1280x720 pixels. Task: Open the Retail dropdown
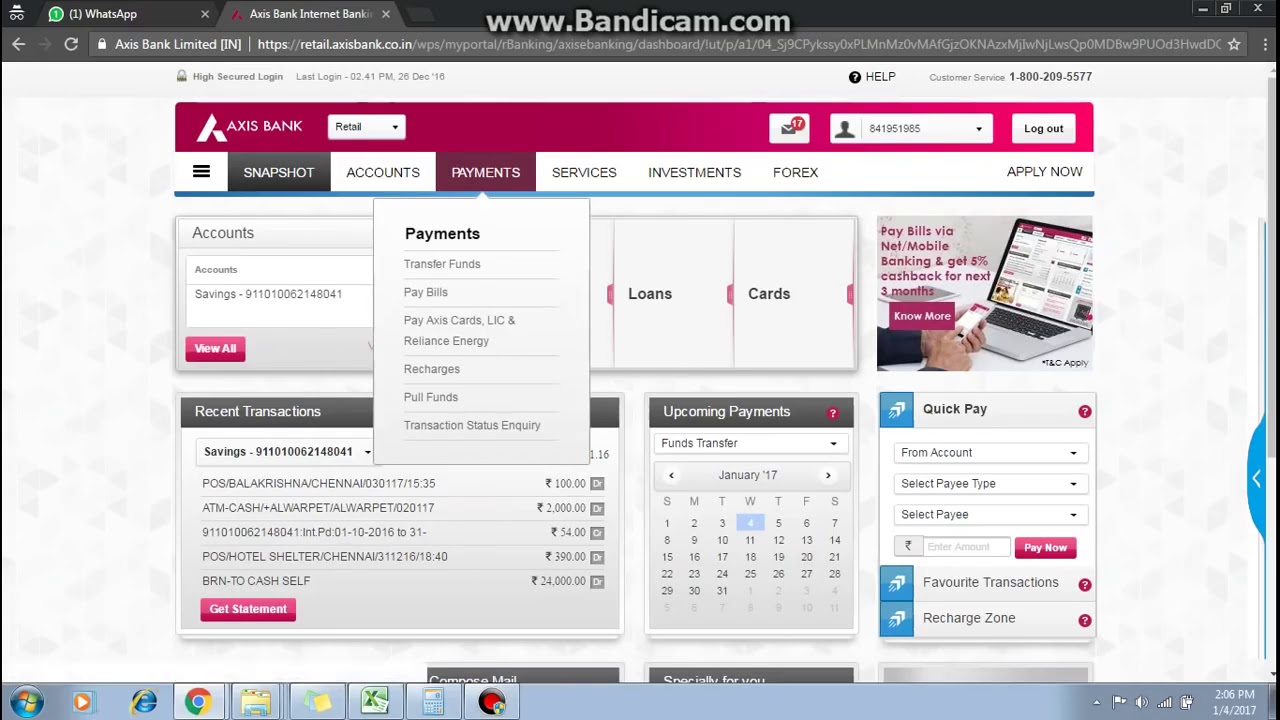(x=366, y=127)
